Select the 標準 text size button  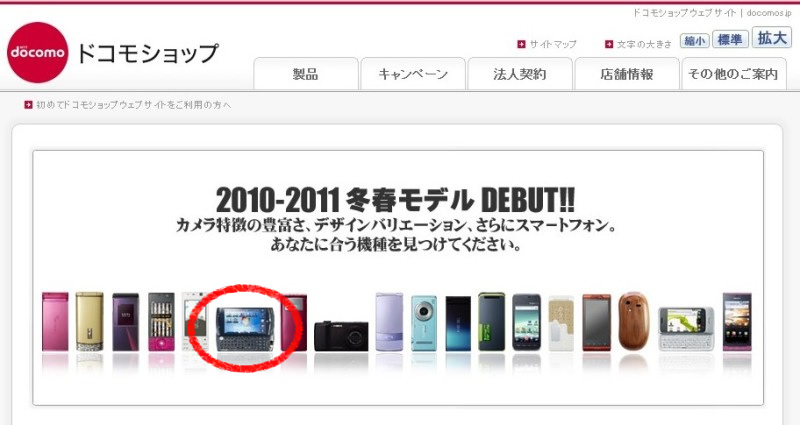point(730,39)
